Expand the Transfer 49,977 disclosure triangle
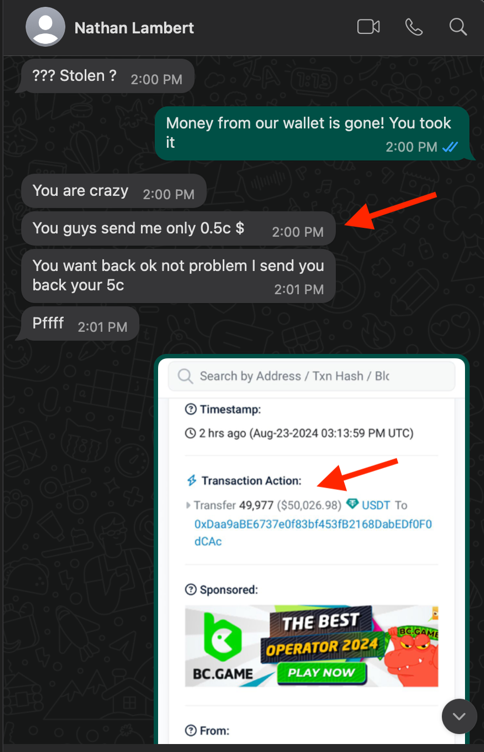Screen dimensions: 484x752 188,505
